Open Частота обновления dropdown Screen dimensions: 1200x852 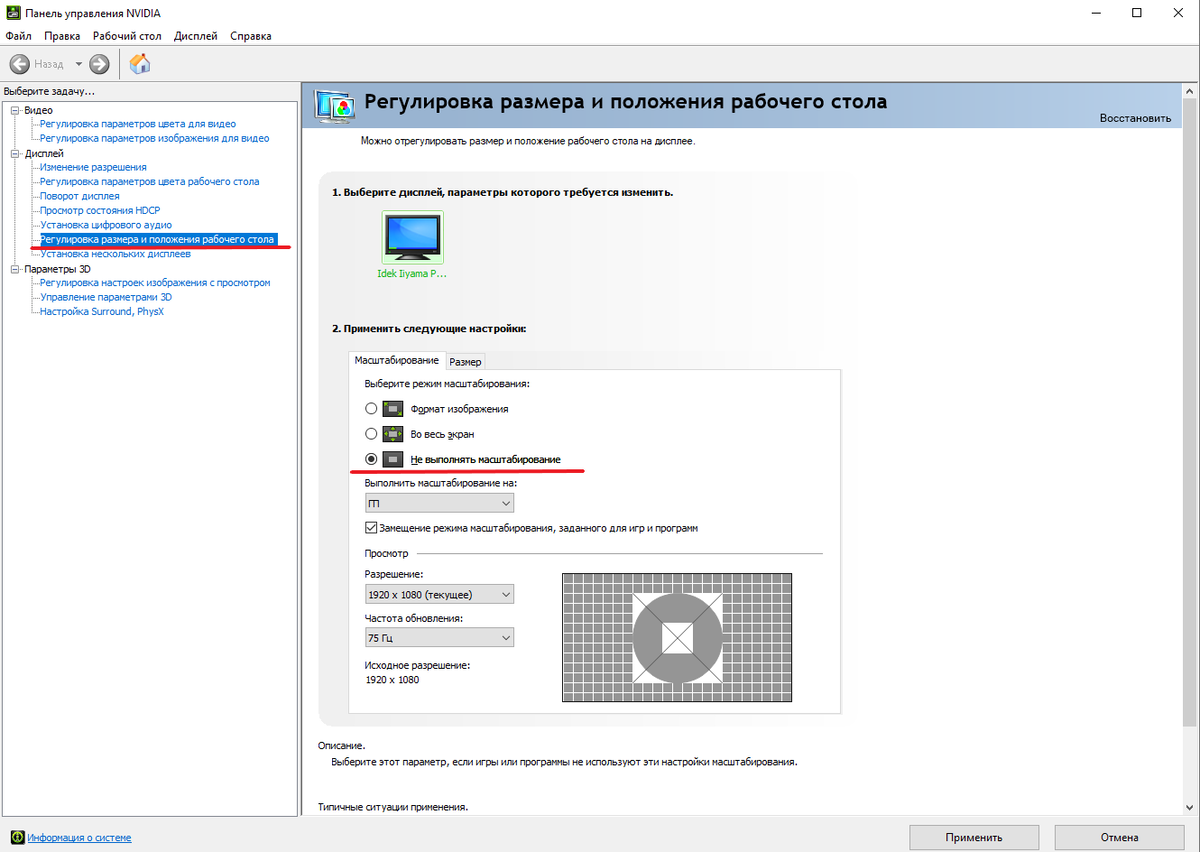[x=439, y=637]
